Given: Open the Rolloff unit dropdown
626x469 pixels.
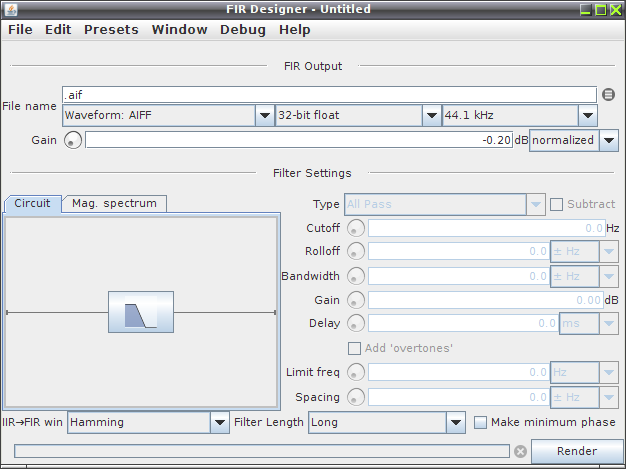Looking at the screenshot, I should pos(584,251).
